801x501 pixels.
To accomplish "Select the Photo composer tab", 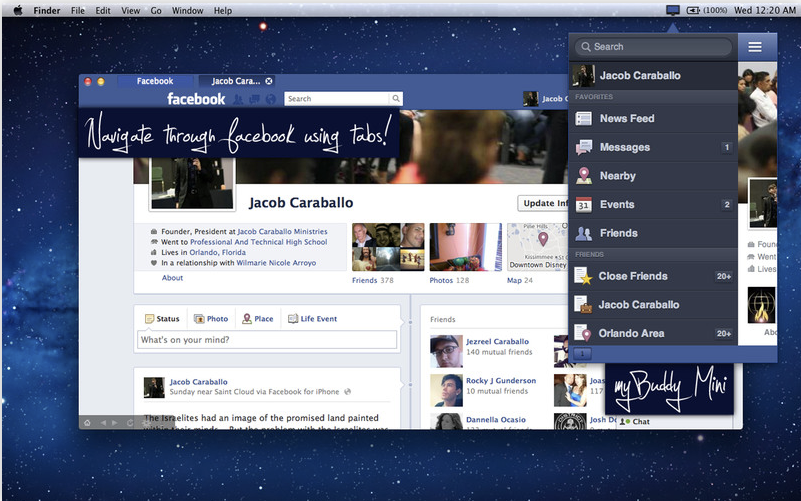I will pos(210,319).
